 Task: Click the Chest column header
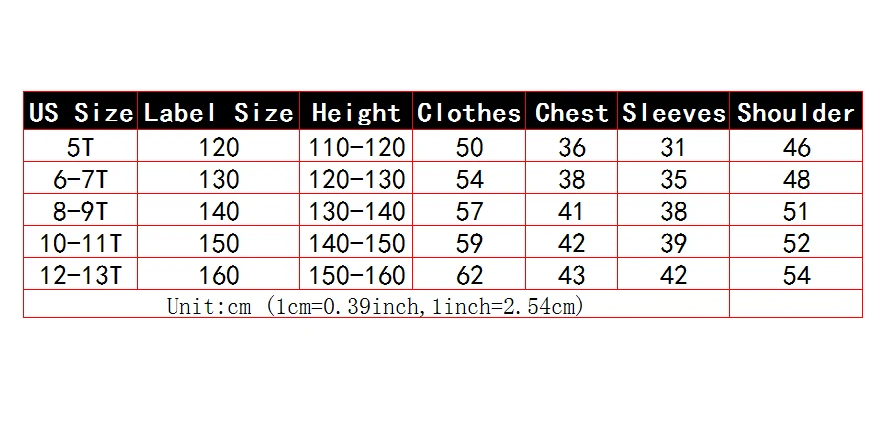coord(572,111)
